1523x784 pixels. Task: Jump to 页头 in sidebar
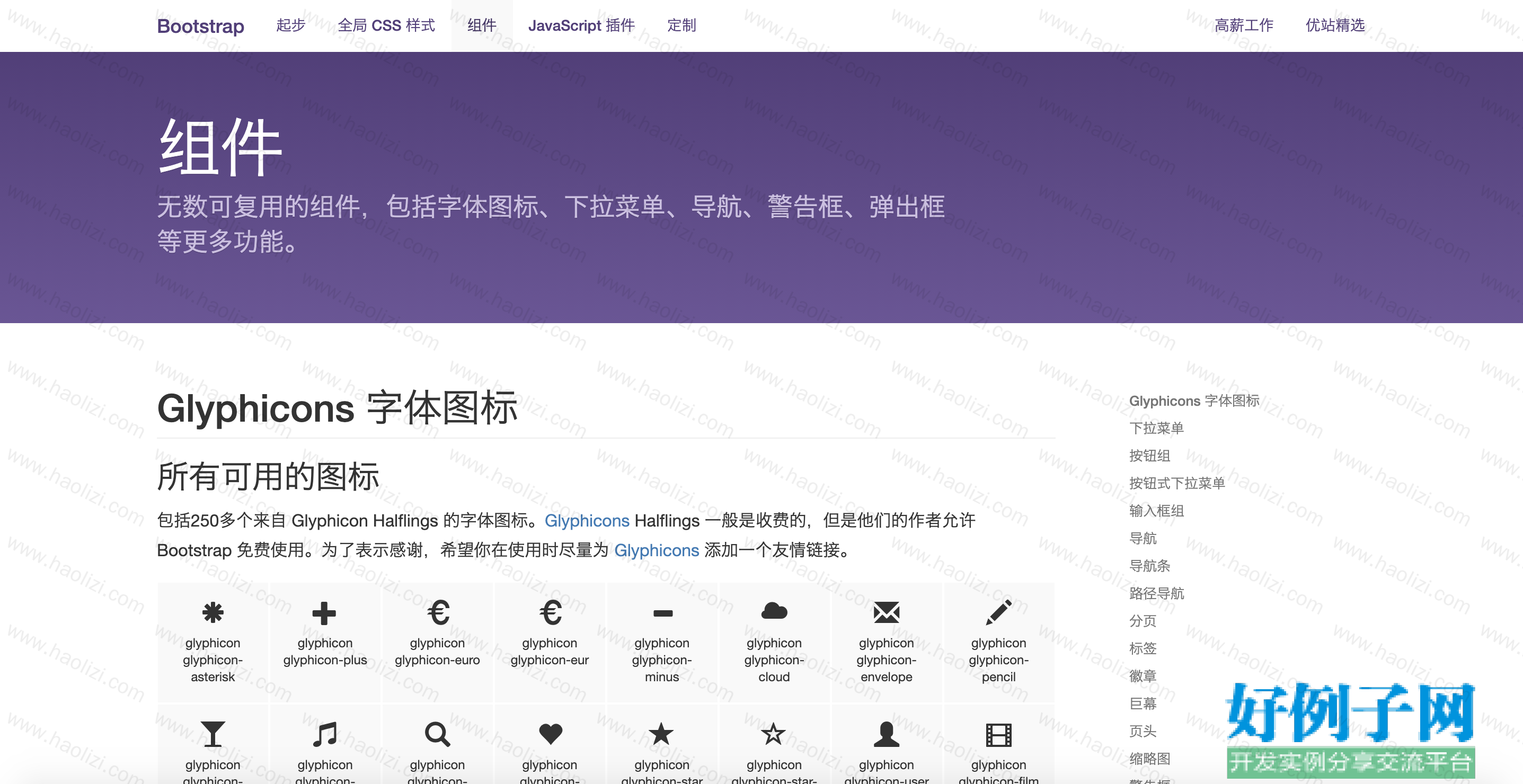coord(1143,731)
